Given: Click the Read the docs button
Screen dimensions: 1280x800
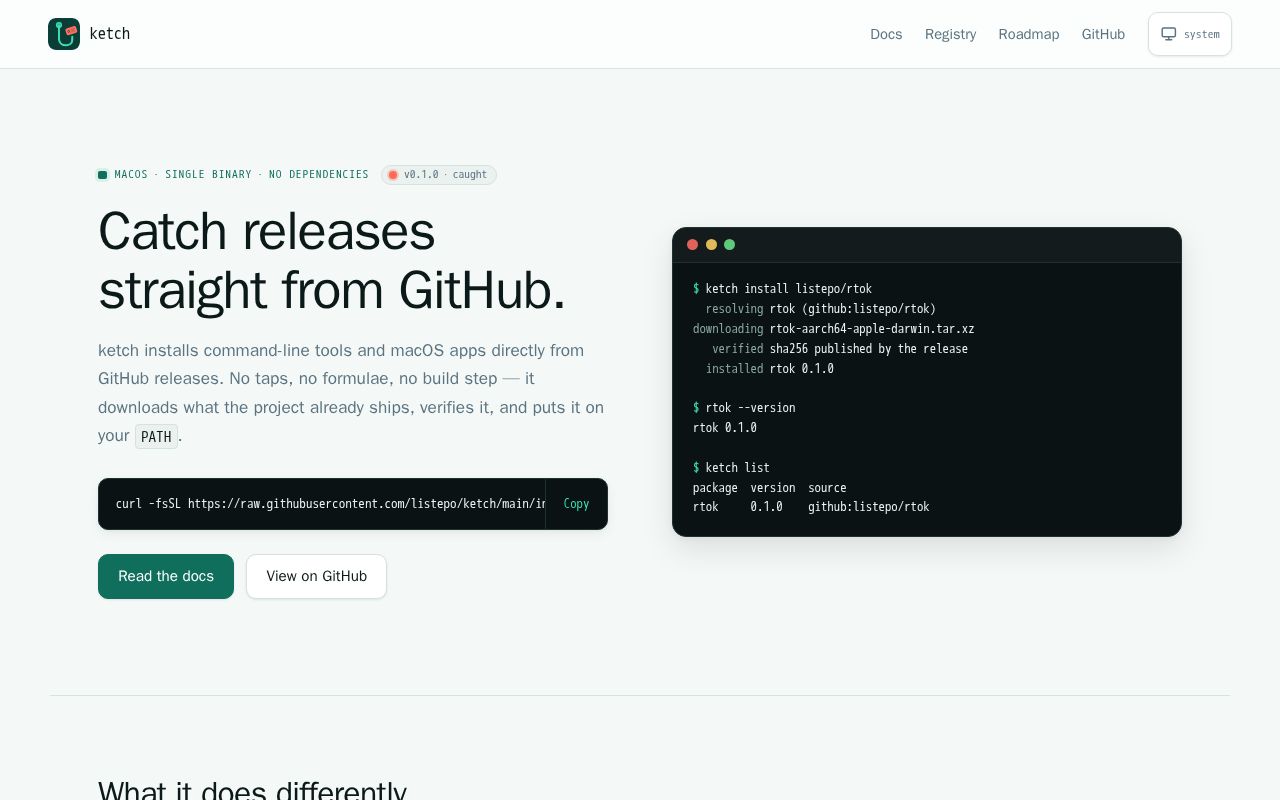Looking at the screenshot, I should tap(166, 576).
